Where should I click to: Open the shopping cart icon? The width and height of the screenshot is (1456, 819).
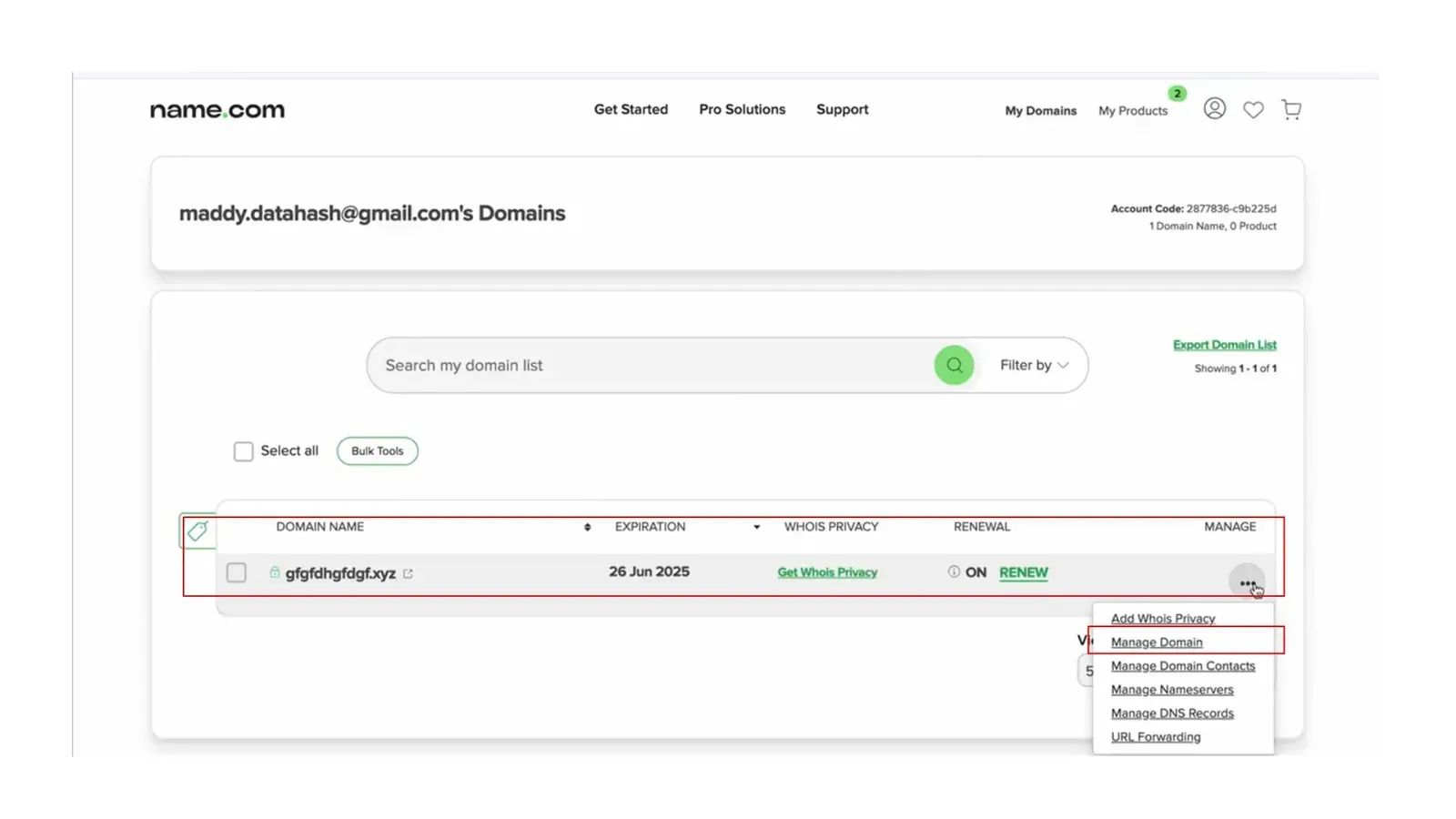pos(1291,110)
